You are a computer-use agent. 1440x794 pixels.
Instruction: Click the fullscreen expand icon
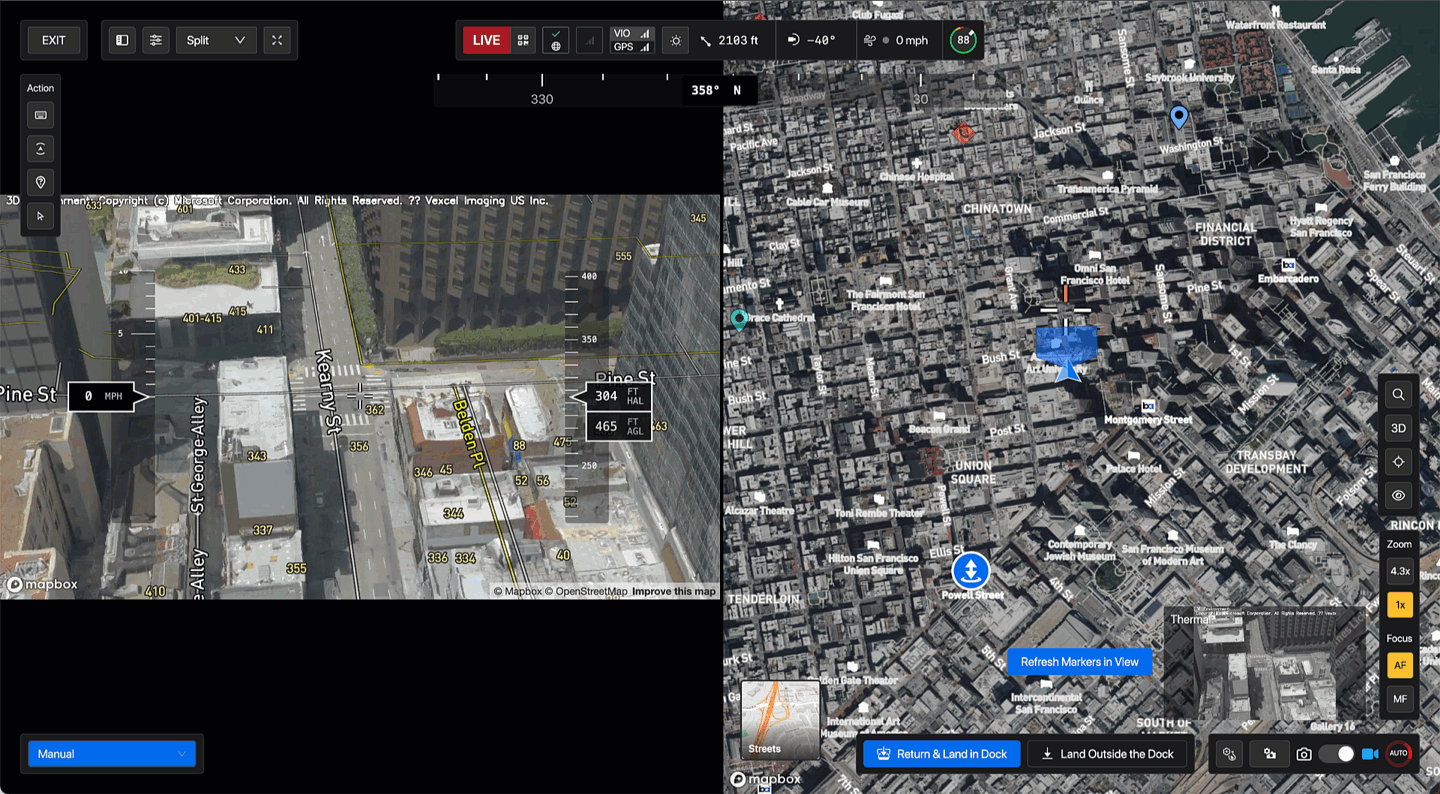point(277,41)
